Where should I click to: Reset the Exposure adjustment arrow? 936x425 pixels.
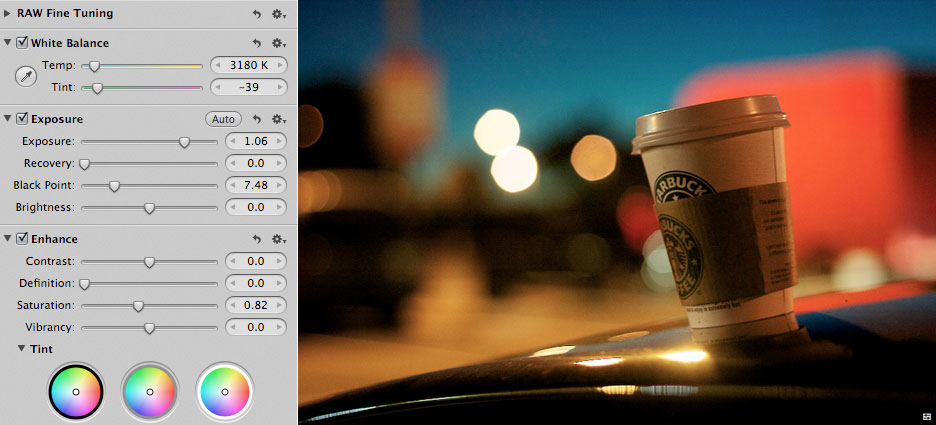(x=257, y=119)
